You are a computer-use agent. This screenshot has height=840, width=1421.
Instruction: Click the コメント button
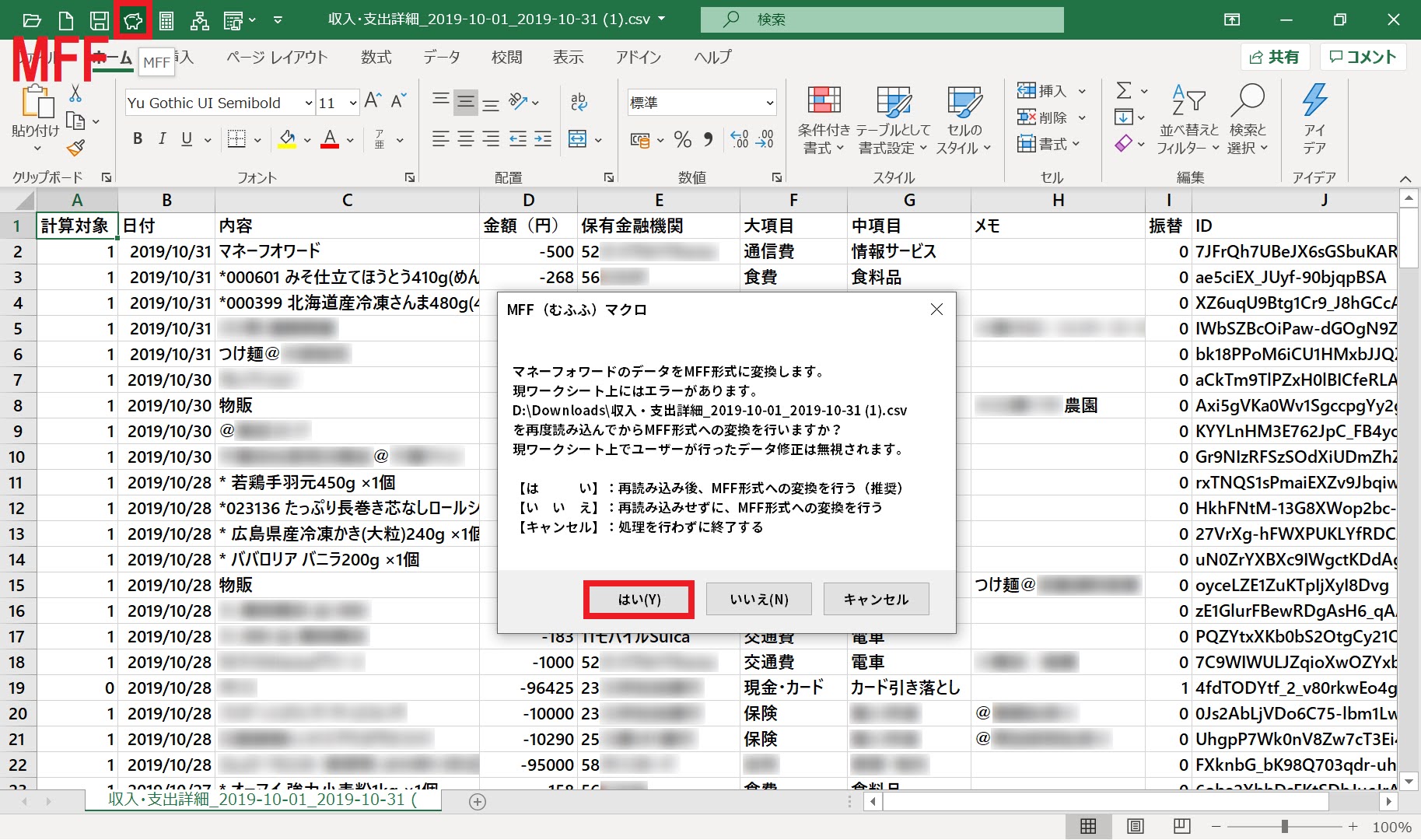pos(1363,57)
